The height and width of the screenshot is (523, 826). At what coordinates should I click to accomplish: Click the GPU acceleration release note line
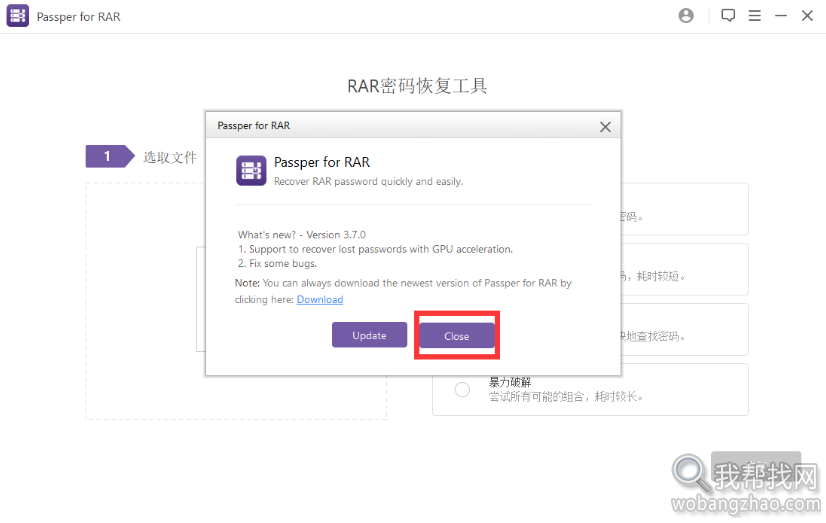pyautogui.click(x=375, y=249)
